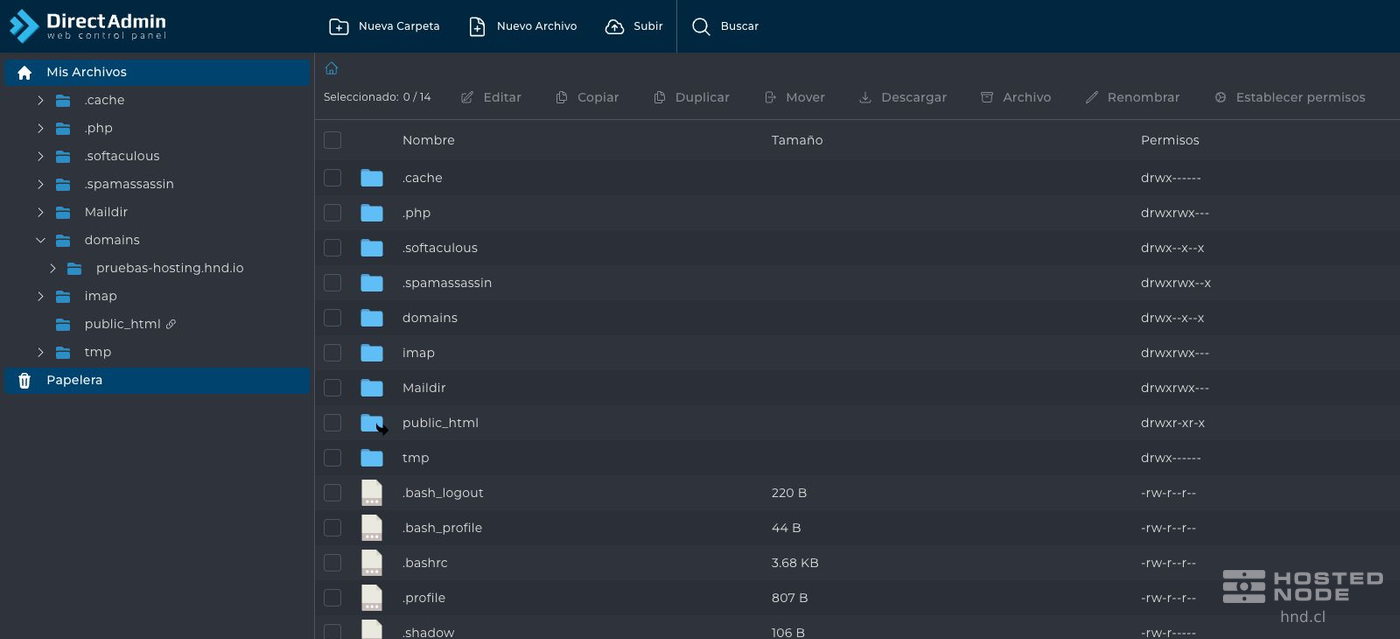Open the .spamassassin folder name in list
This screenshot has height=639, width=1400.
point(447,283)
